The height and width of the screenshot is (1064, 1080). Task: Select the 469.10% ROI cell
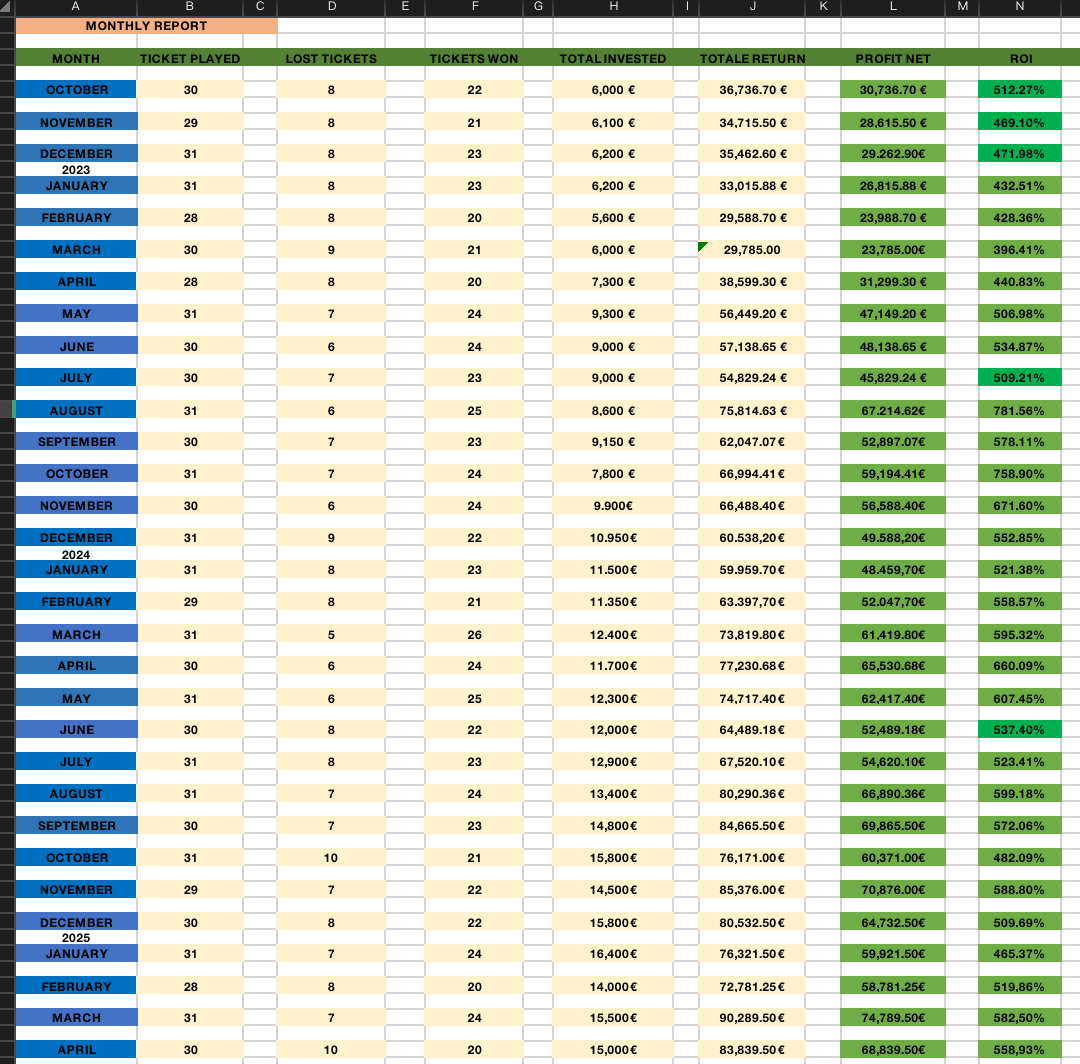click(x=1019, y=123)
